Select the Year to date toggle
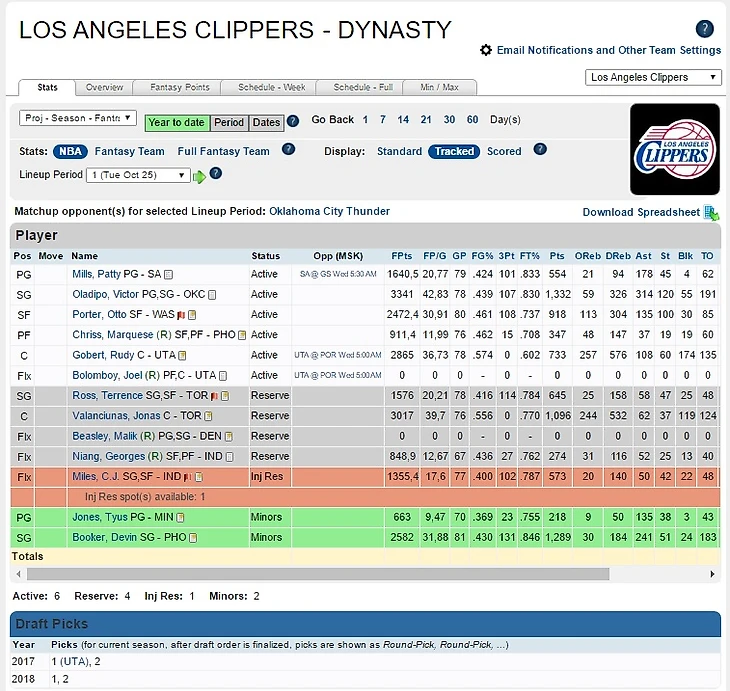730x691 pixels. coord(176,123)
